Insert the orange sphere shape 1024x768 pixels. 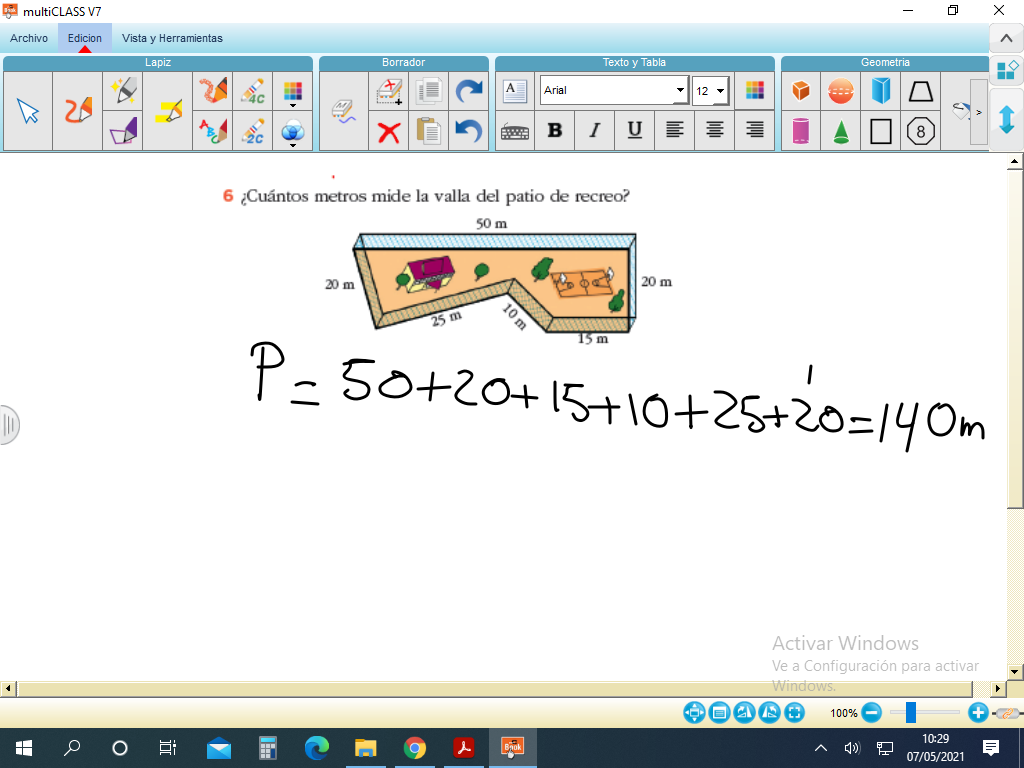[x=840, y=91]
